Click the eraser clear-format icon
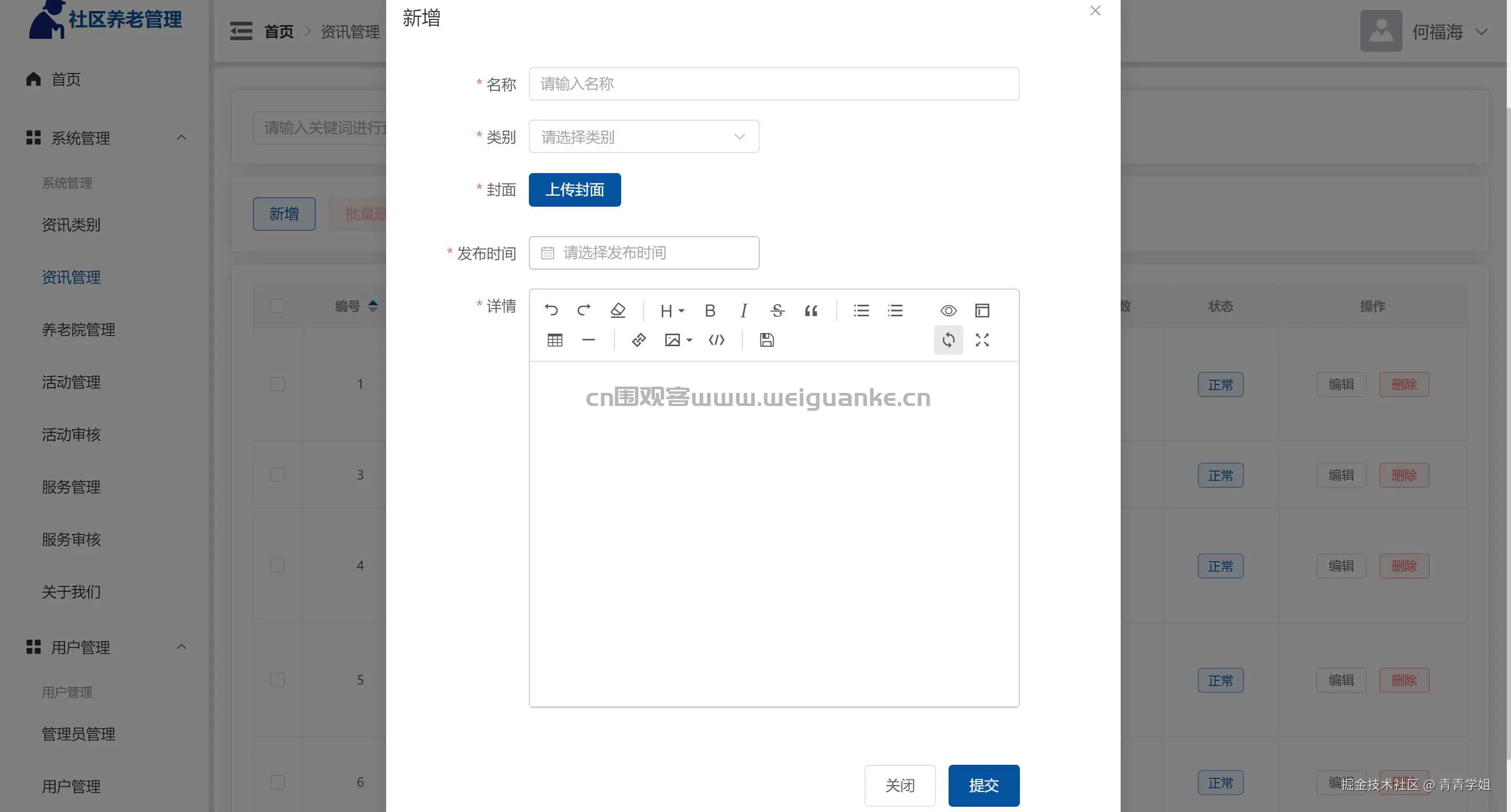 [618, 310]
